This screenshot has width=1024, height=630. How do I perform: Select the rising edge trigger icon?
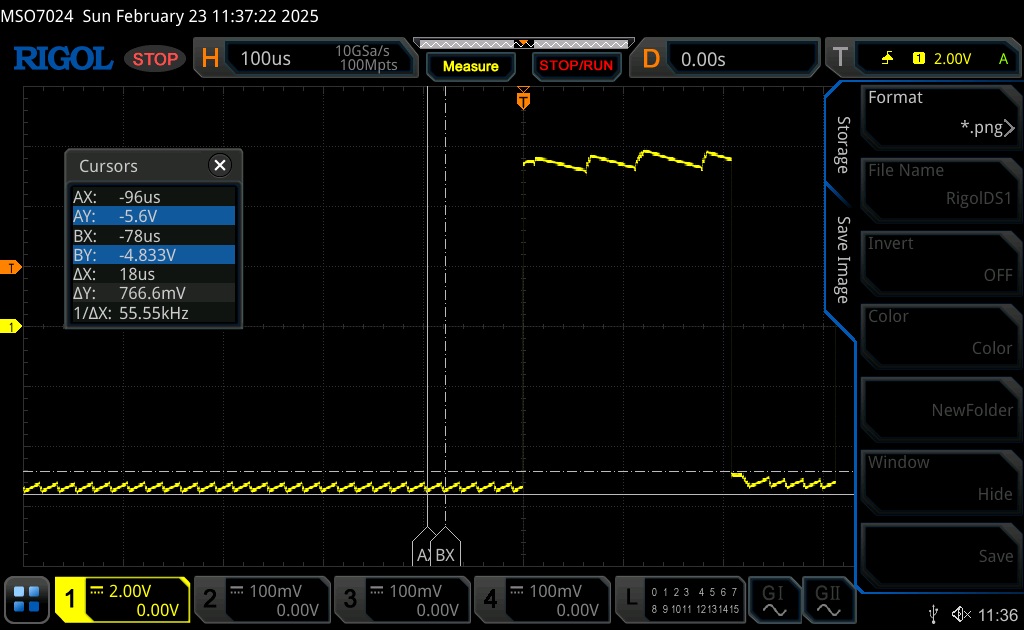coord(887,59)
